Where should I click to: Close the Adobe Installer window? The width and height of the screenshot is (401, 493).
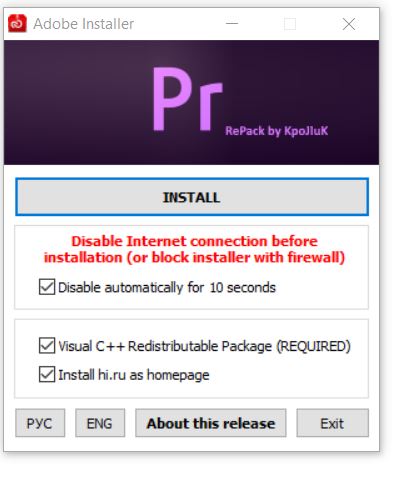pyautogui.click(x=349, y=24)
